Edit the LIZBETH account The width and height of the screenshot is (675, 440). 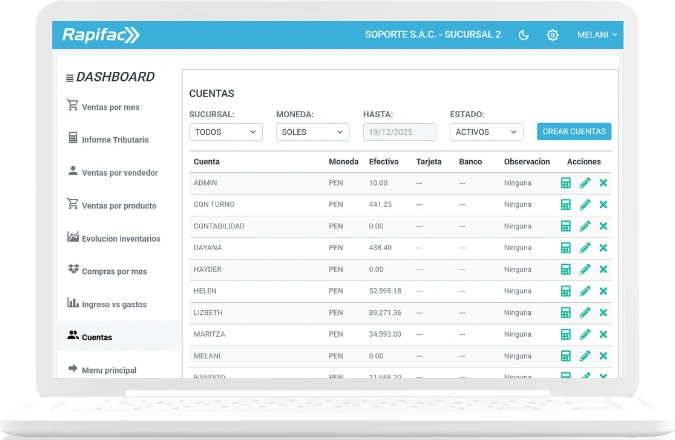click(x=585, y=313)
